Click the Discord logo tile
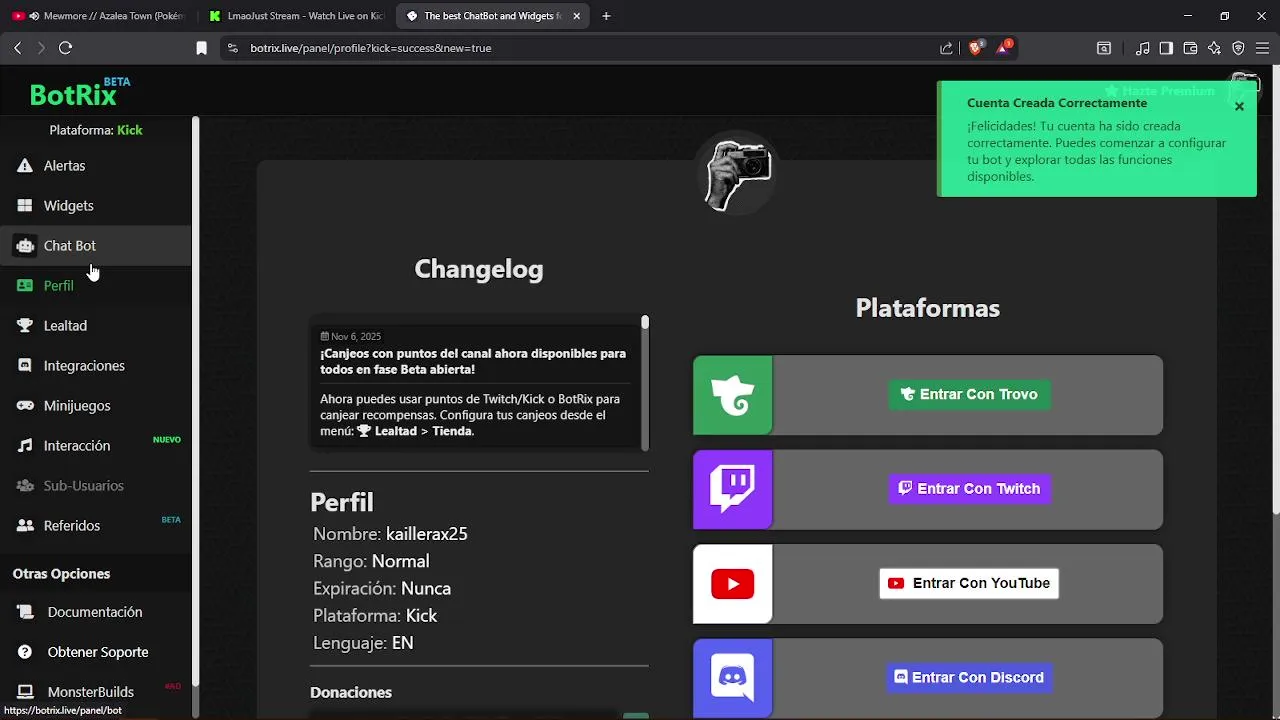 tap(733, 678)
